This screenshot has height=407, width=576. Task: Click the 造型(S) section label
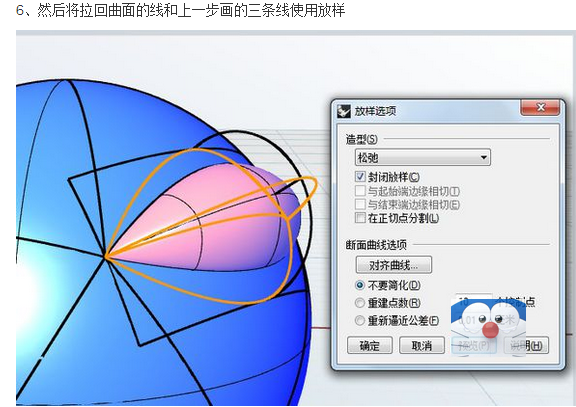tap(361, 139)
